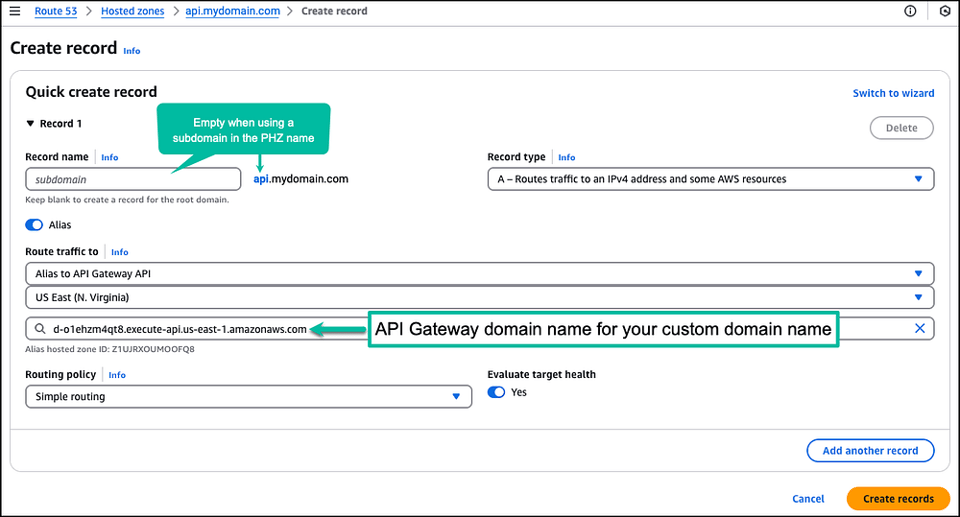Toggle the Alias switch off
The height and width of the screenshot is (517, 960).
tap(34, 225)
